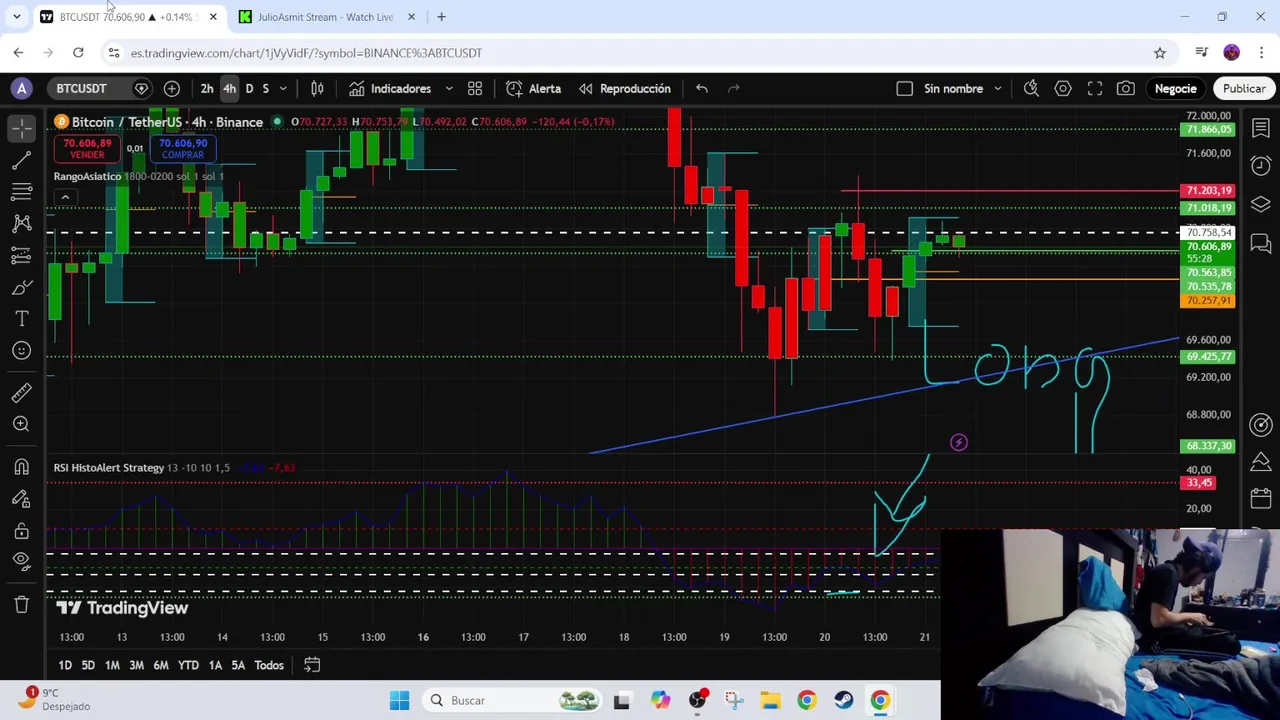Open the Fibonacci and Gann tools group

point(22,191)
